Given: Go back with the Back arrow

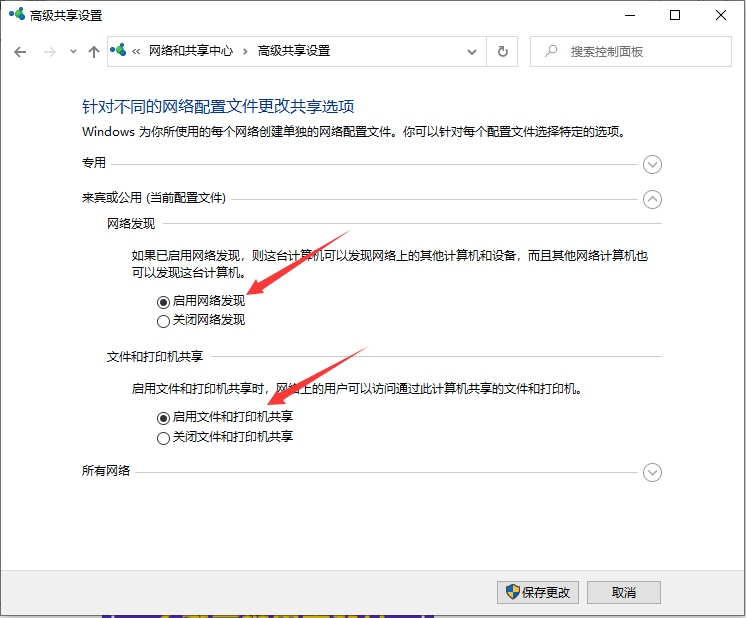Looking at the screenshot, I should tap(21, 51).
